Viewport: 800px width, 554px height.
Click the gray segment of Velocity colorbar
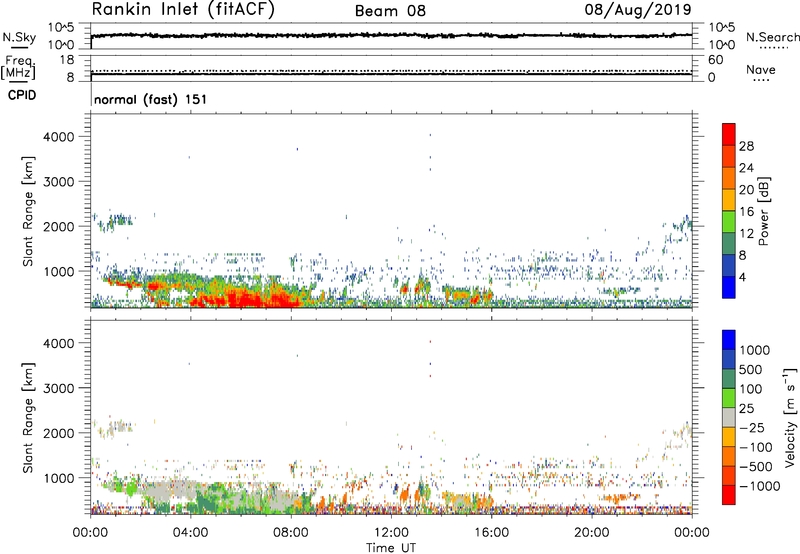[729, 417]
